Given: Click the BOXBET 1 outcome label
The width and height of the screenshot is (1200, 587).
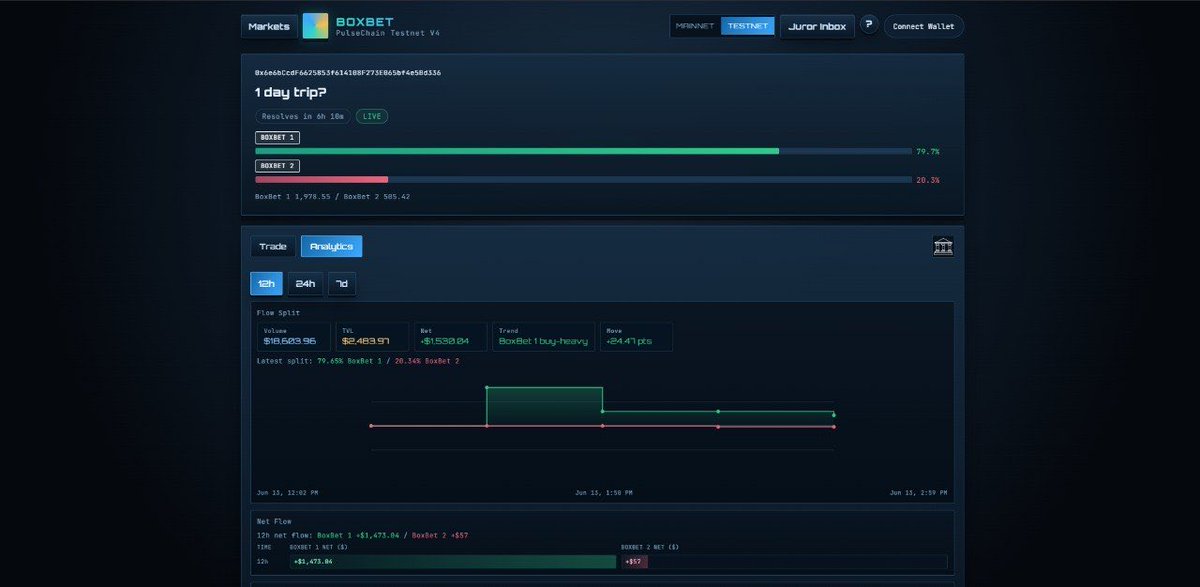Looking at the screenshot, I should pyautogui.click(x=277, y=138).
